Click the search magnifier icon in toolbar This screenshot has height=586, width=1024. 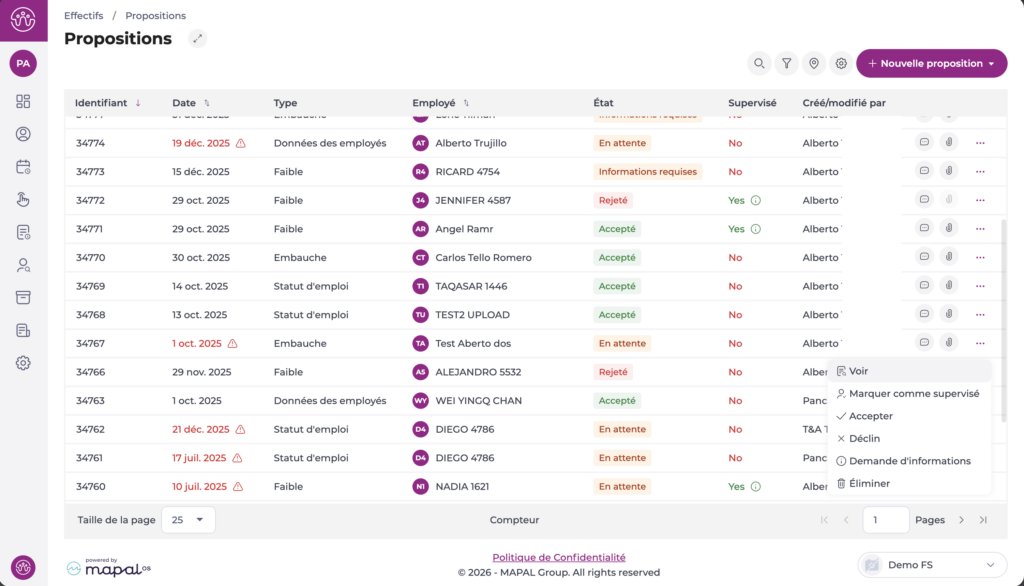click(760, 64)
